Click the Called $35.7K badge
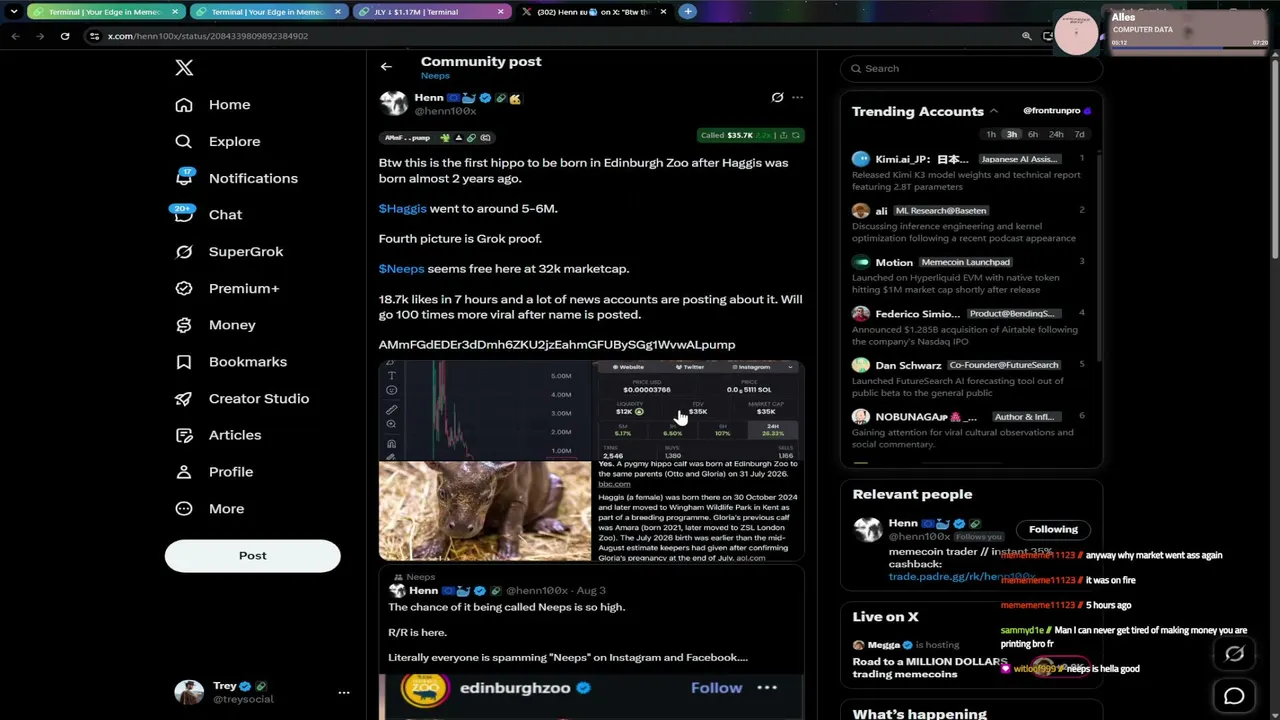The width and height of the screenshot is (1280, 720). tap(750, 135)
